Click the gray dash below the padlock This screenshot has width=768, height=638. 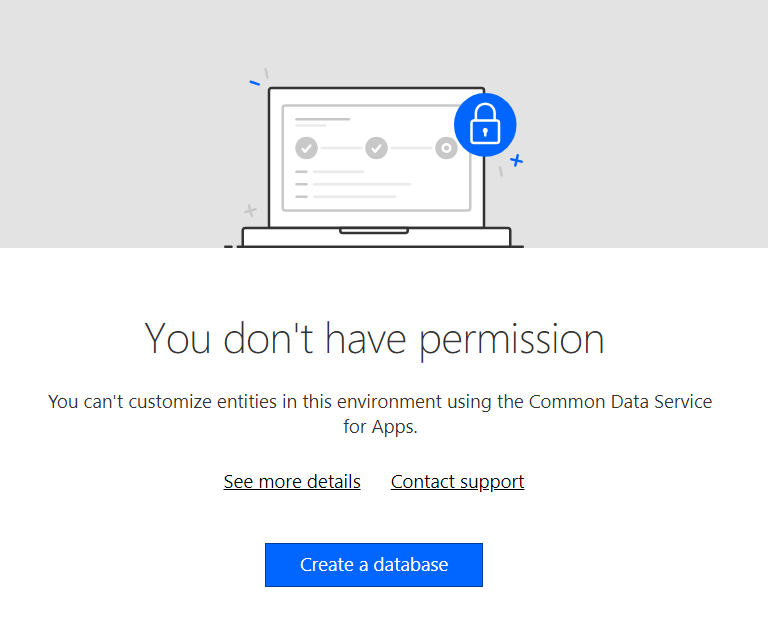pos(501,171)
